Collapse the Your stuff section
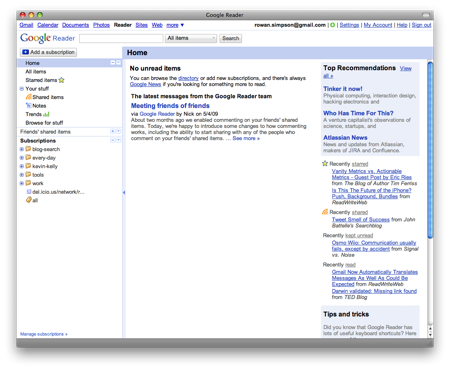Screen dimensions: 450x370 22,89
